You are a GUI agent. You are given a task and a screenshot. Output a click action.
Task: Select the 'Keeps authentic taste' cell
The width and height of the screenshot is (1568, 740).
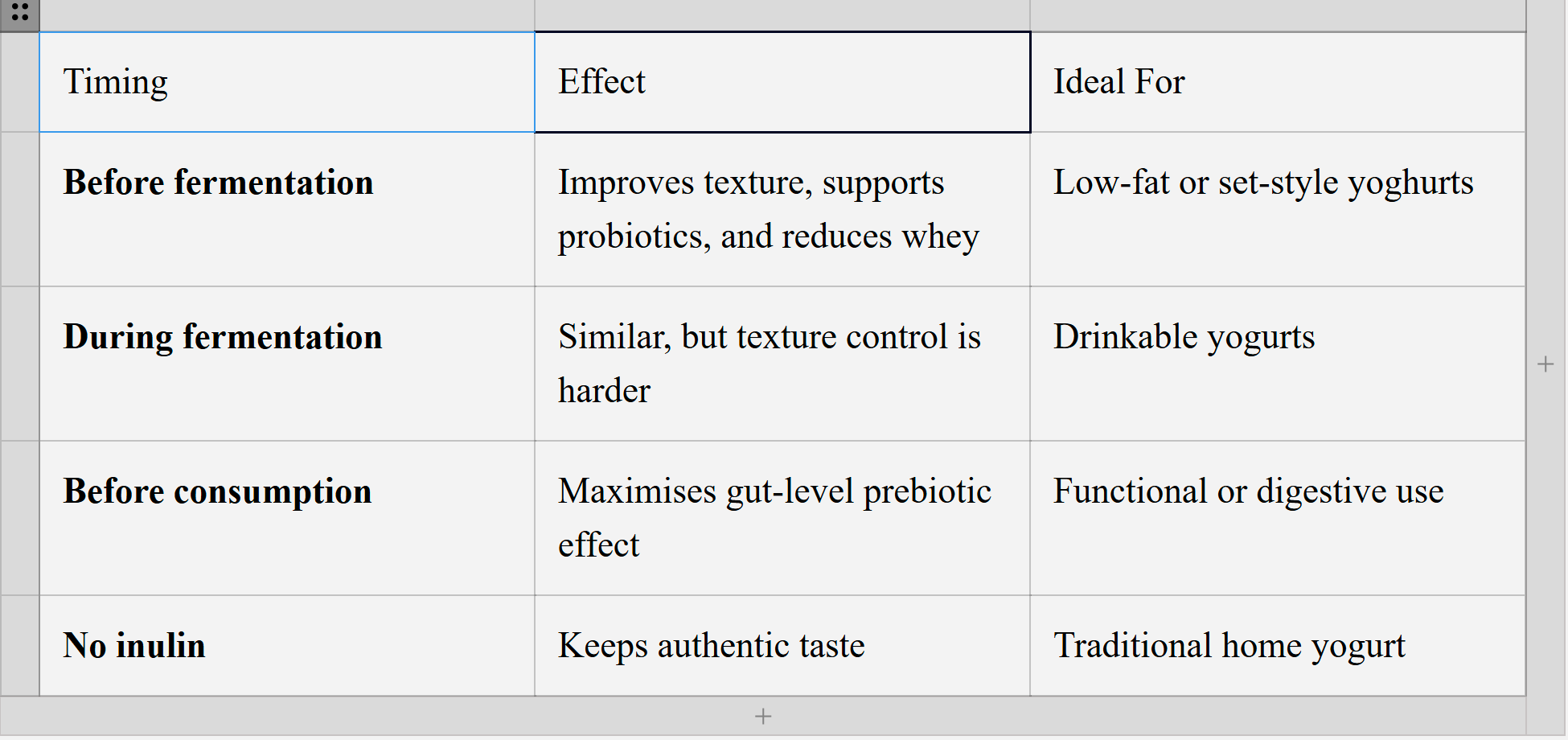(782, 646)
